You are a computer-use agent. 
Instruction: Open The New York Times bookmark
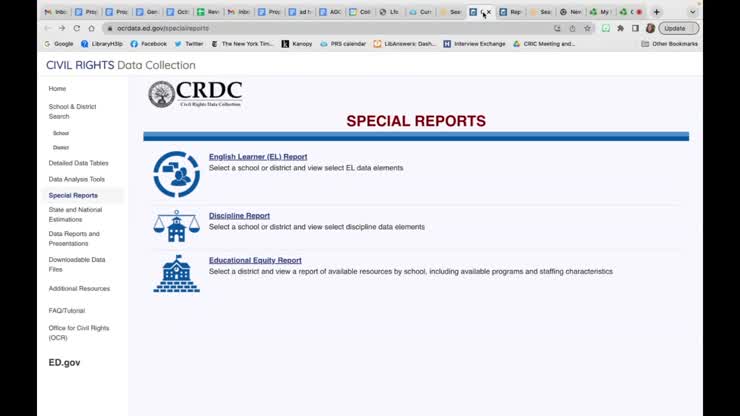[x=242, y=44]
